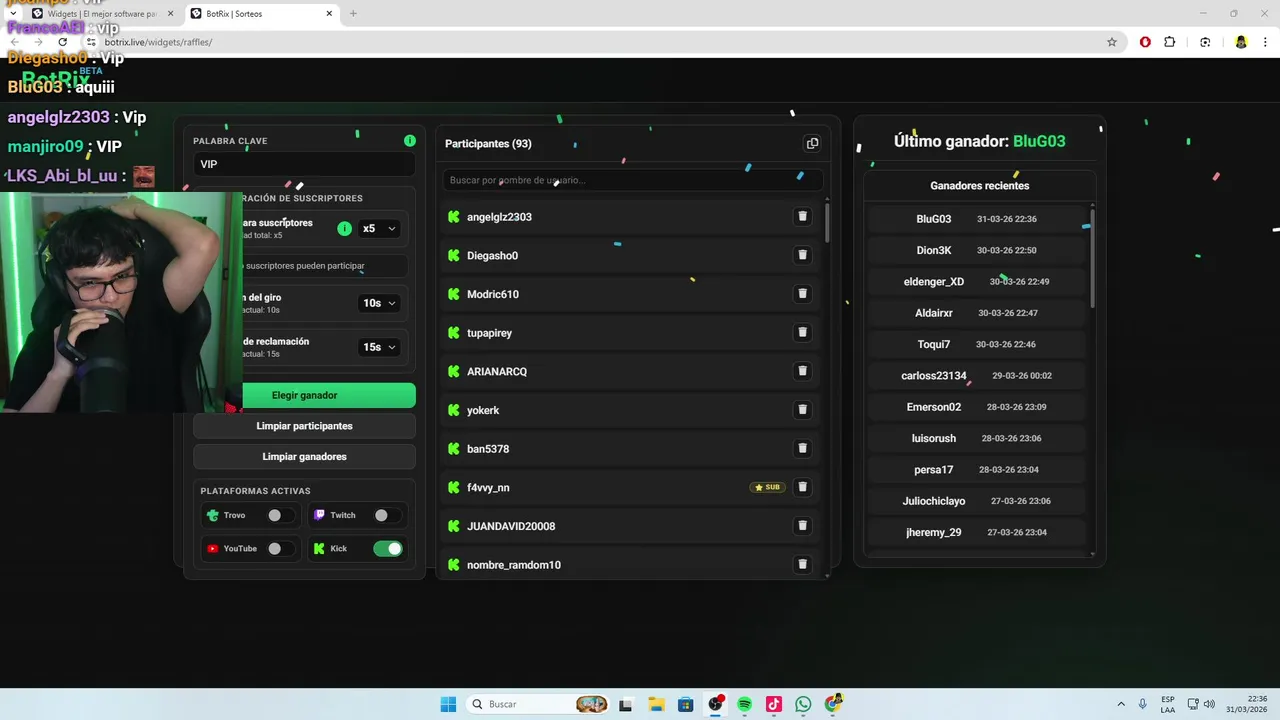Viewport: 1280px width, 720px height.
Task: Click eldenger_XD in recent winners
Action: point(976,282)
